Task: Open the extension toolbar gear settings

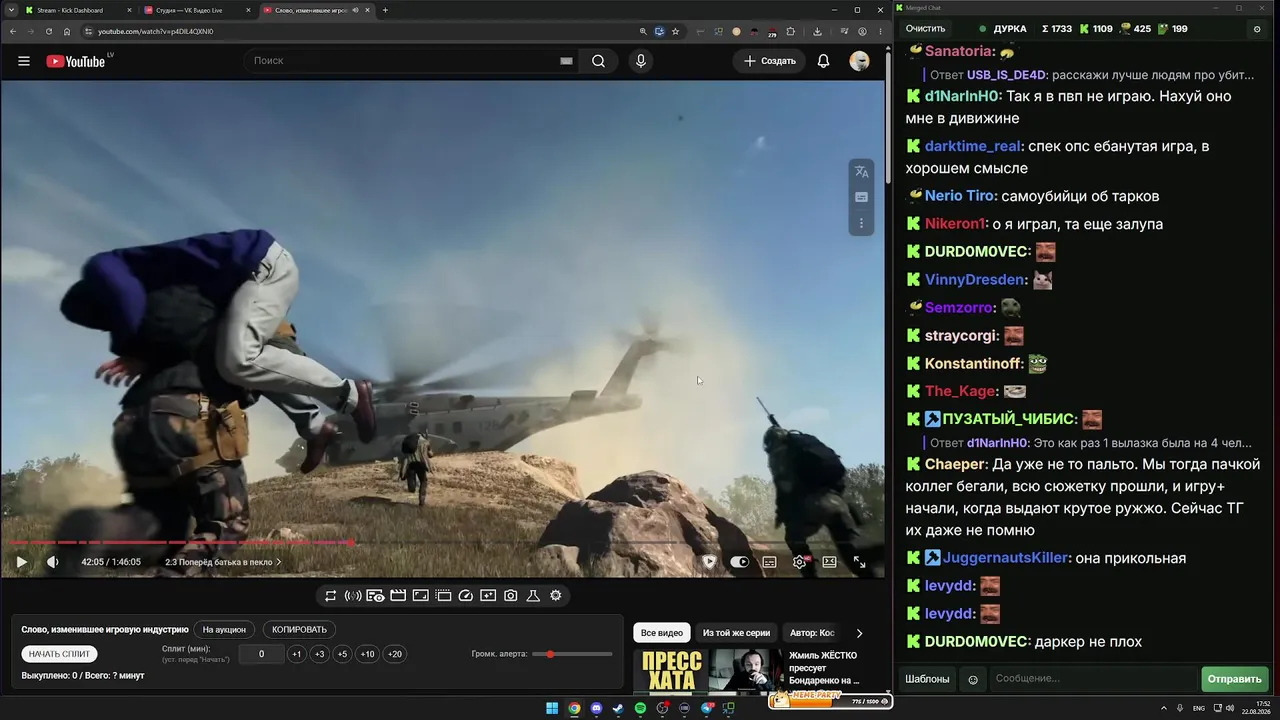Action: click(556, 596)
